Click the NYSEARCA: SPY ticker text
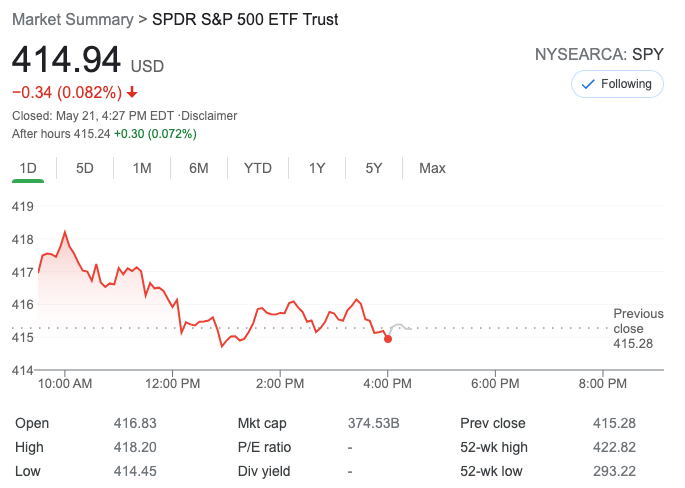Viewport: 685px width, 488px height. point(600,56)
